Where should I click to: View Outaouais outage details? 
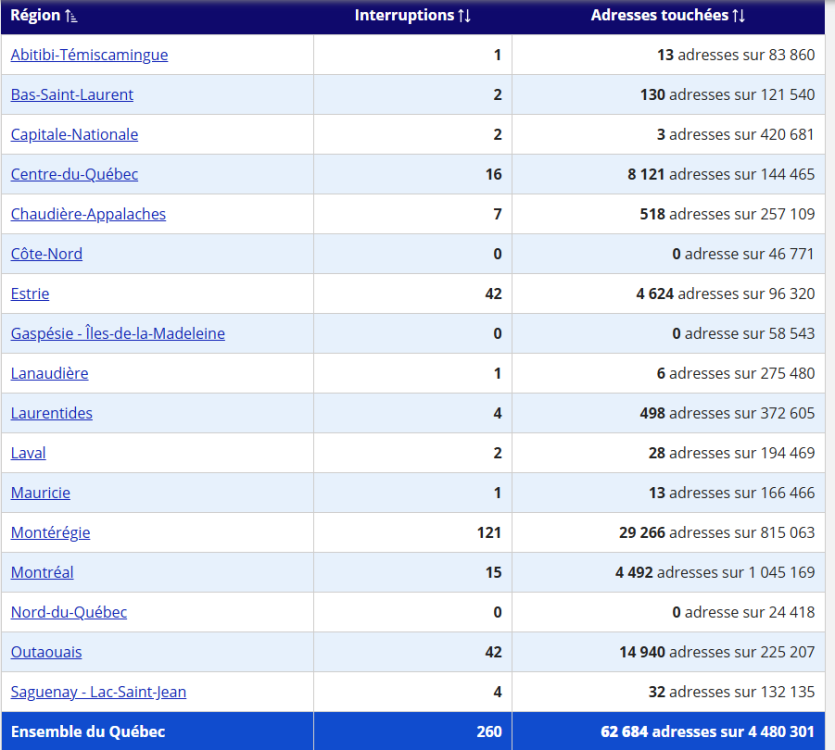click(46, 652)
